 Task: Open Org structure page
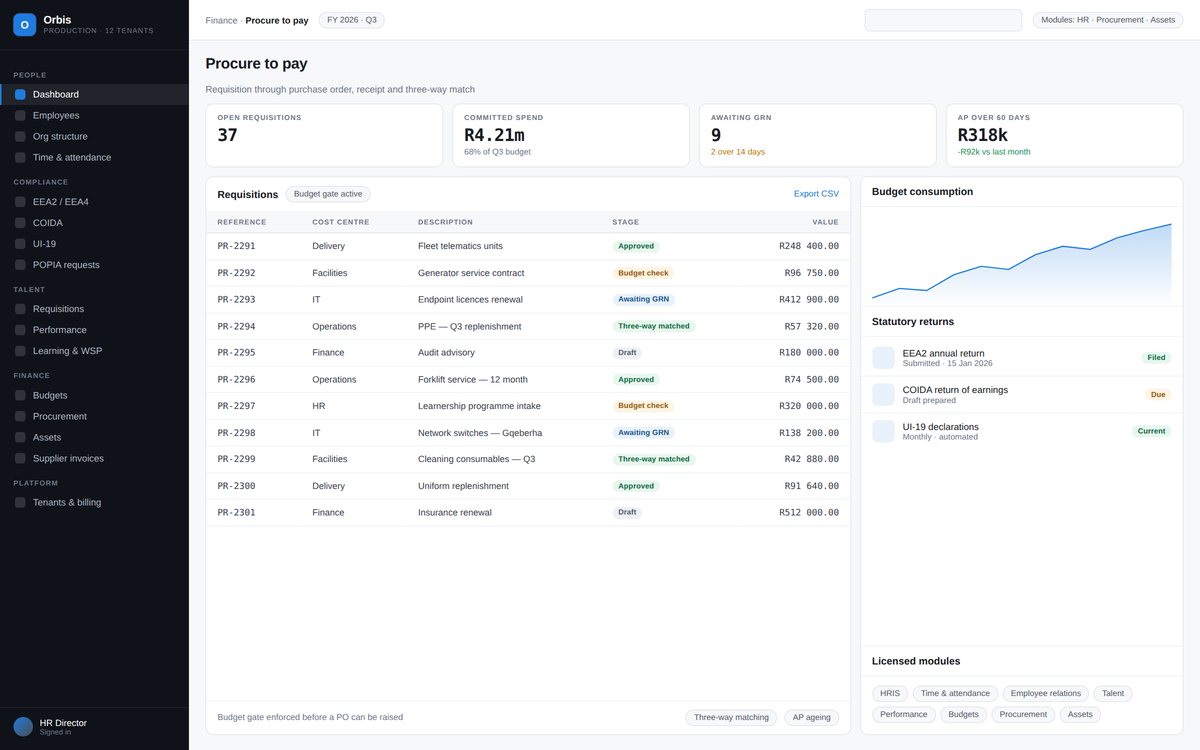(94, 136)
